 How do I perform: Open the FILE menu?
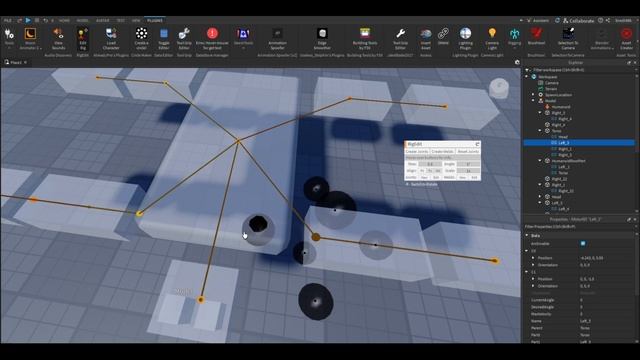(8, 20)
